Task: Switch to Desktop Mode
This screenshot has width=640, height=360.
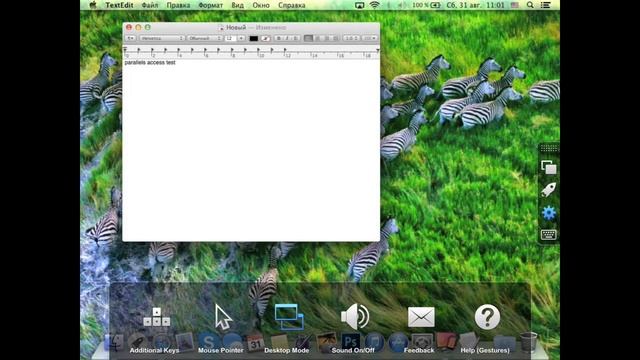Action: click(289, 317)
